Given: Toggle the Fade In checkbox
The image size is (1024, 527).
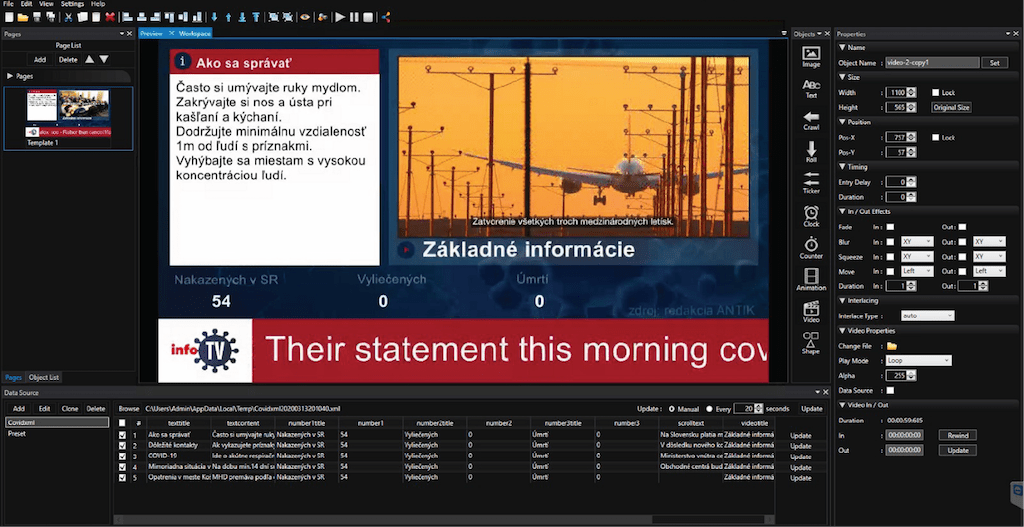Looking at the screenshot, I should (890, 227).
